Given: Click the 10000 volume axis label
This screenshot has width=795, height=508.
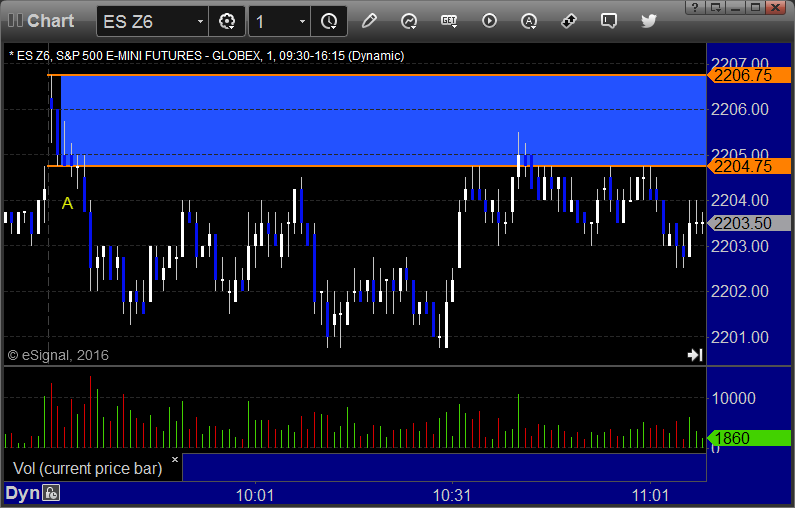Looking at the screenshot, I should (x=734, y=398).
